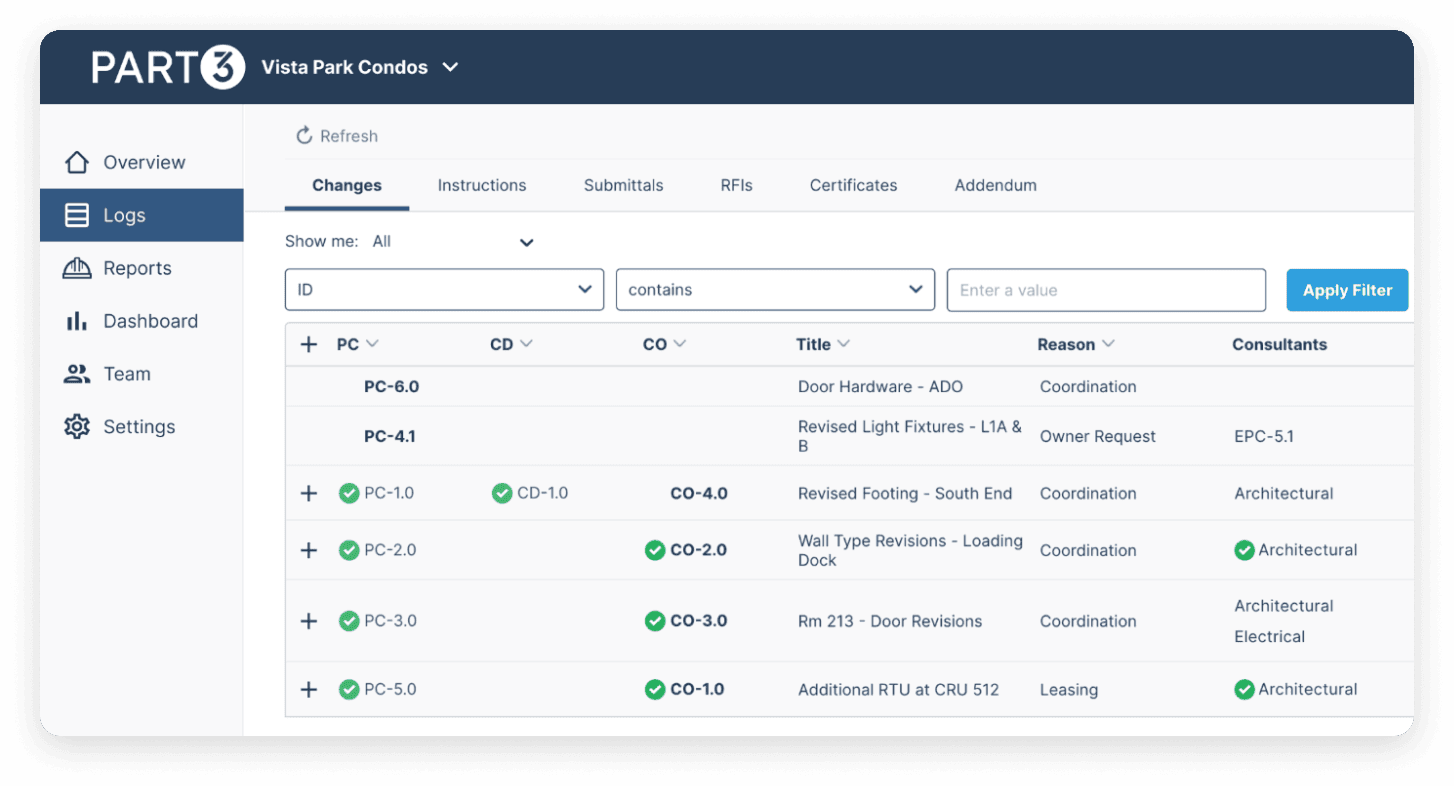Image resolution: width=1454 pixels, height=786 pixels.
Task: Open the Certificates tab
Action: click(x=854, y=185)
